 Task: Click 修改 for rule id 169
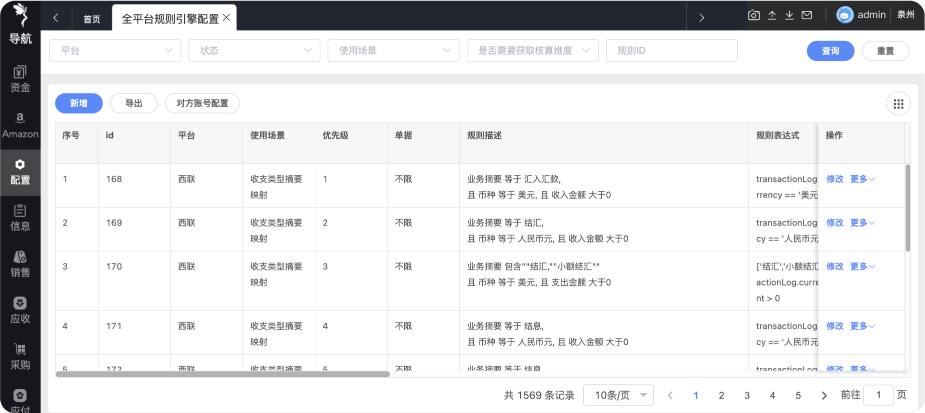coord(834,222)
